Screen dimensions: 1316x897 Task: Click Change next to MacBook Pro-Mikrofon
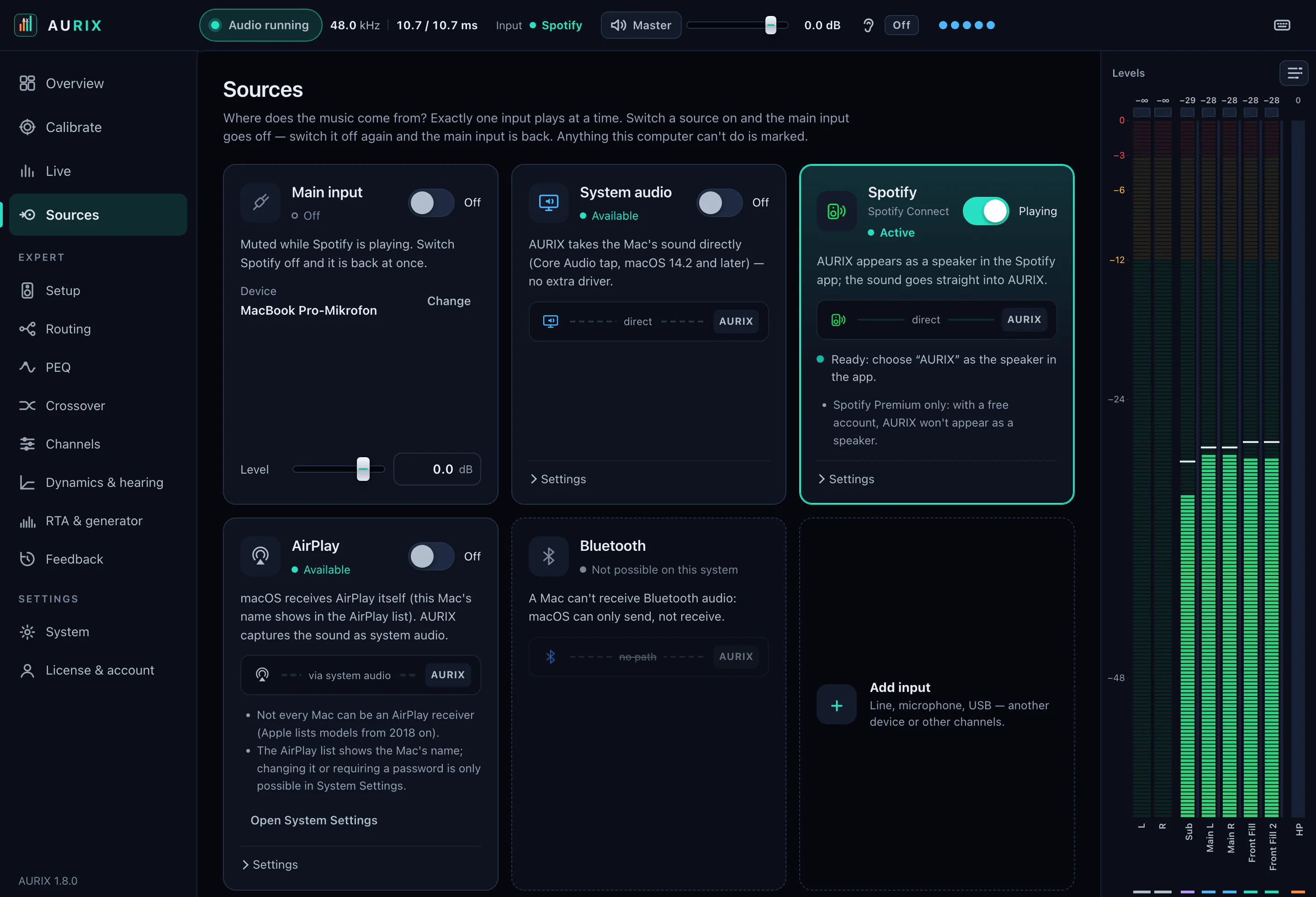tap(448, 301)
